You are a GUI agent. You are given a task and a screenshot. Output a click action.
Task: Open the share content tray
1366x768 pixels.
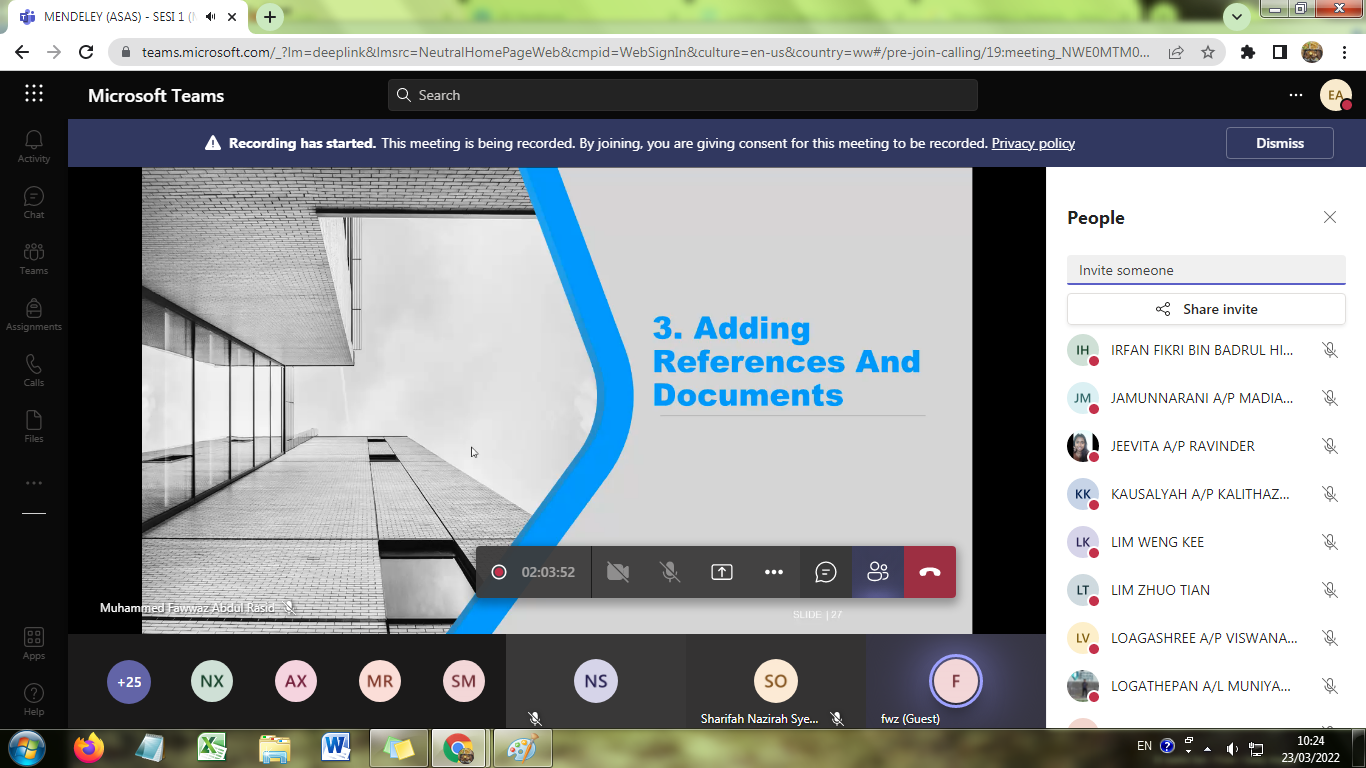point(722,572)
